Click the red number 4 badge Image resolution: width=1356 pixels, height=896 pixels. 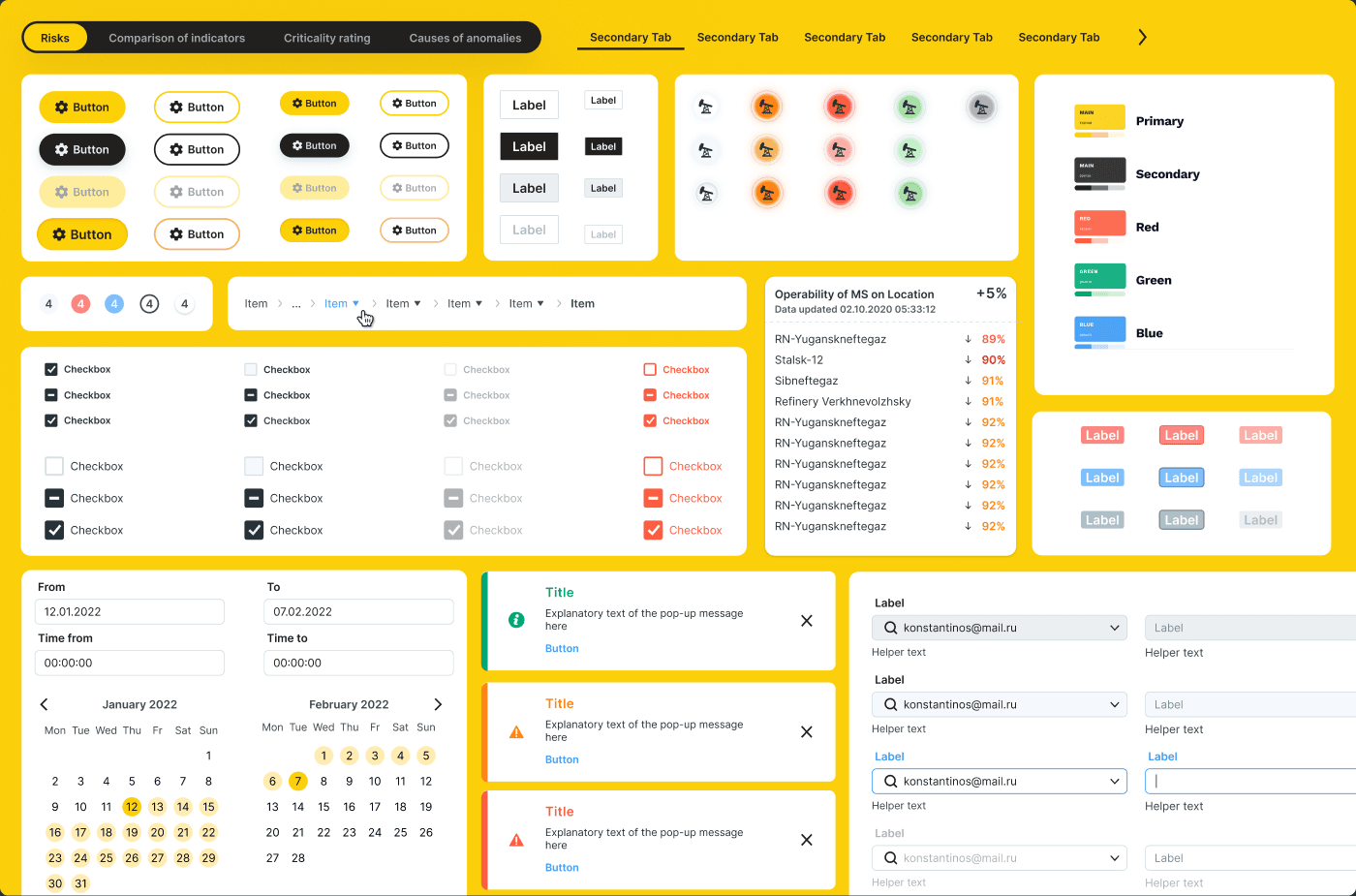[x=80, y=304]
